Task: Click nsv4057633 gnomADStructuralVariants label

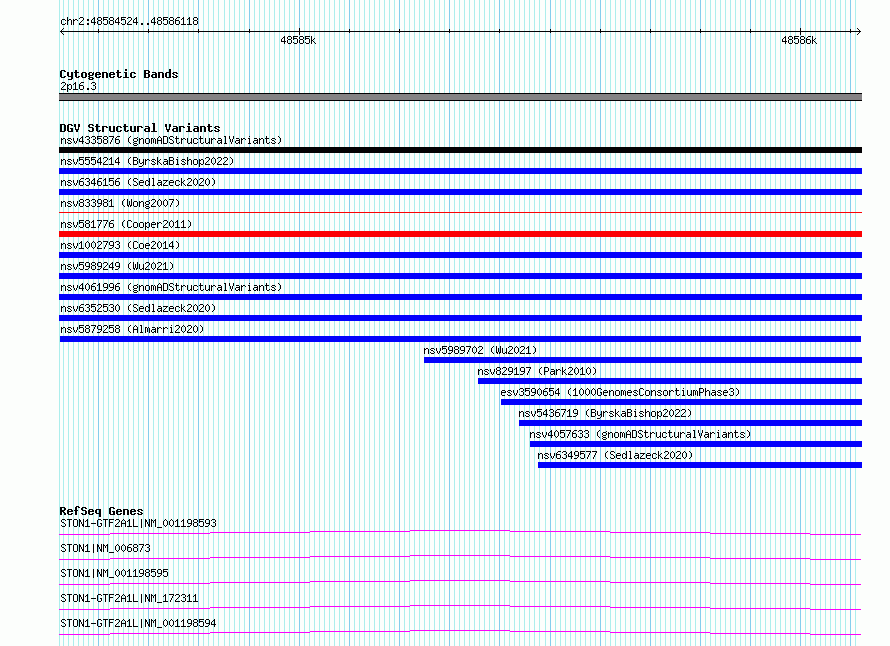Action: [x=640, y=434]
